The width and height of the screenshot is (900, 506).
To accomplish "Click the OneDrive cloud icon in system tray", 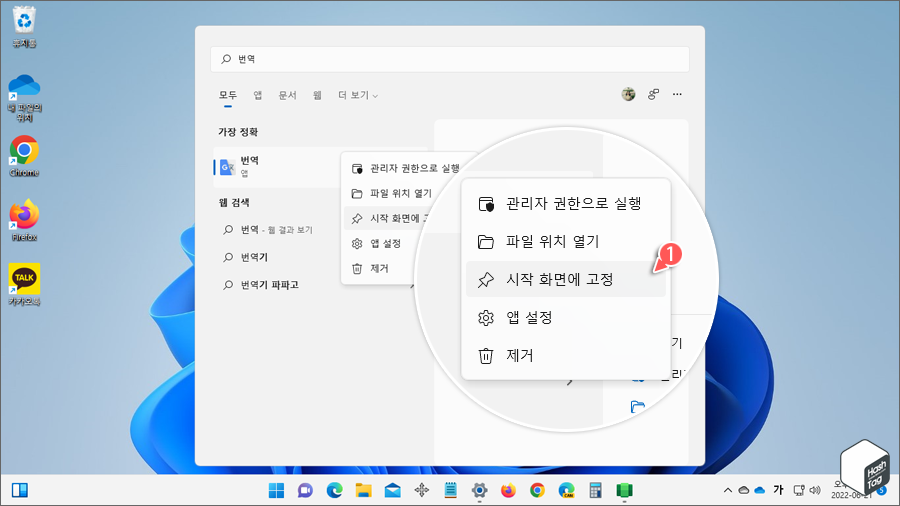I will click(x=760, y=491).
